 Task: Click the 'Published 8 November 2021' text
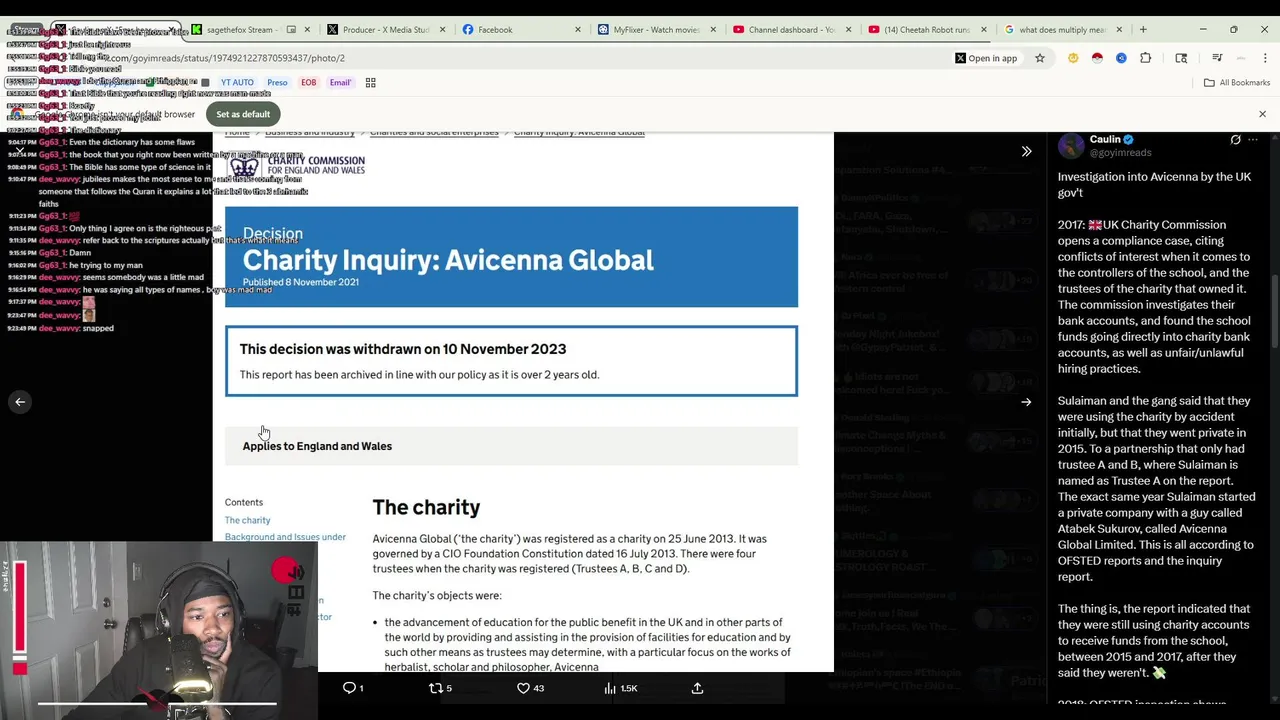(x=300, y=282)
